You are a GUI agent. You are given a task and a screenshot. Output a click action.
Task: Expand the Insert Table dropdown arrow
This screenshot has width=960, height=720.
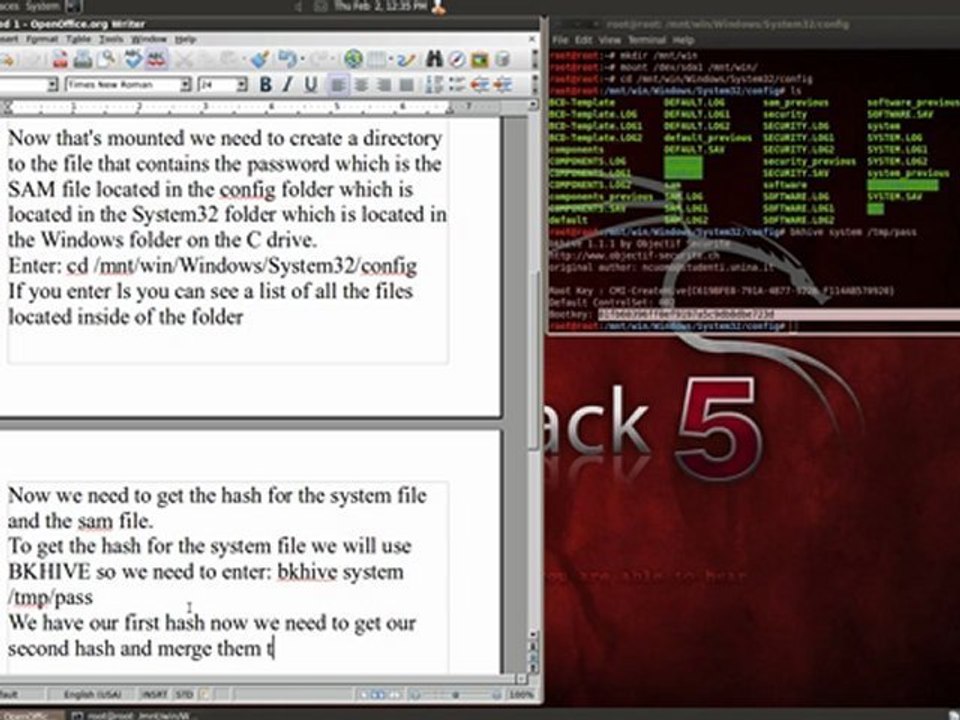coord(391,59)
